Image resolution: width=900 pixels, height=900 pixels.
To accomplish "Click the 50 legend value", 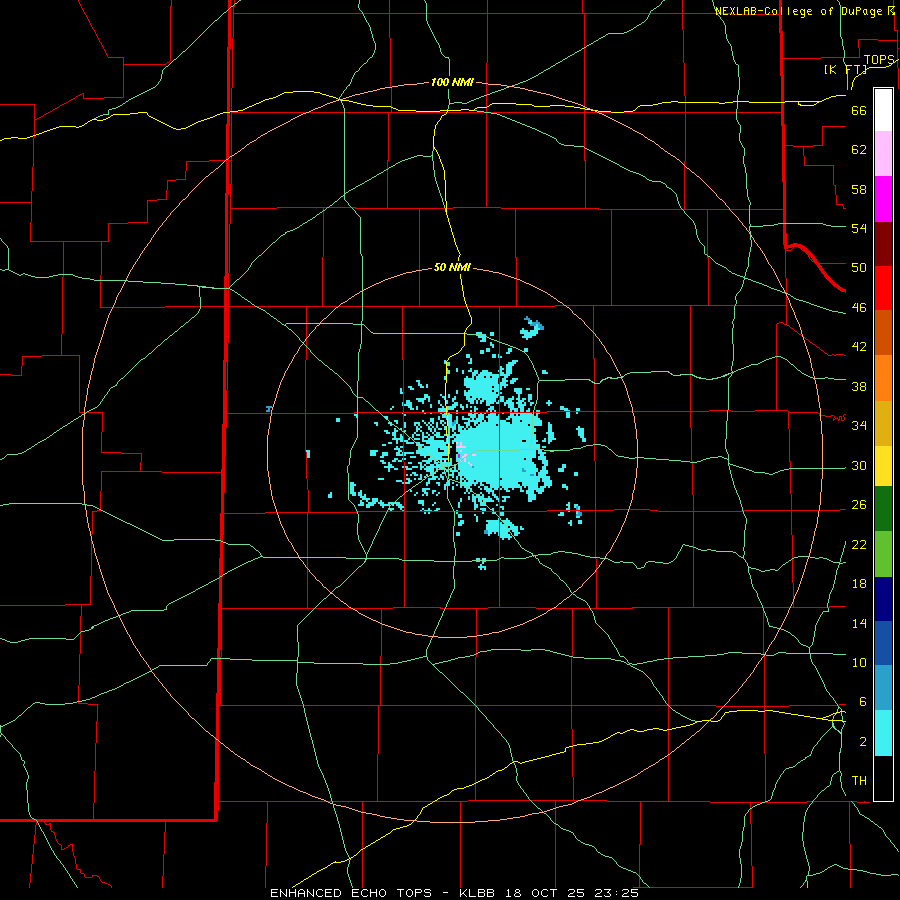I will pyautogui.click(x=859, y=267).
